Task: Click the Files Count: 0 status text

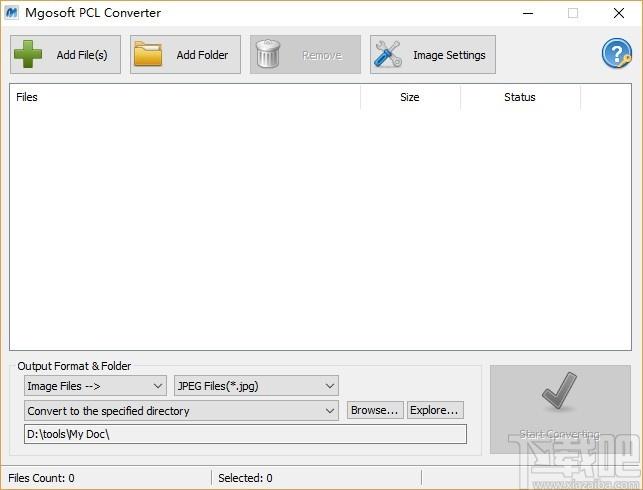Action: [x=41, y=478]
